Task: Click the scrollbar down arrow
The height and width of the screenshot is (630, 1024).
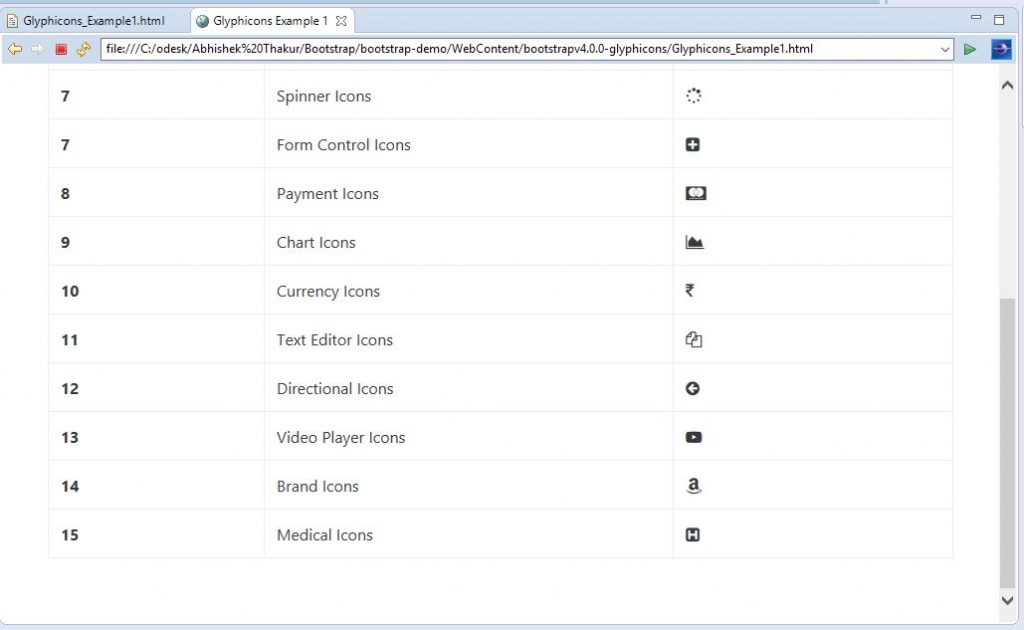Action: [1007, 600]
